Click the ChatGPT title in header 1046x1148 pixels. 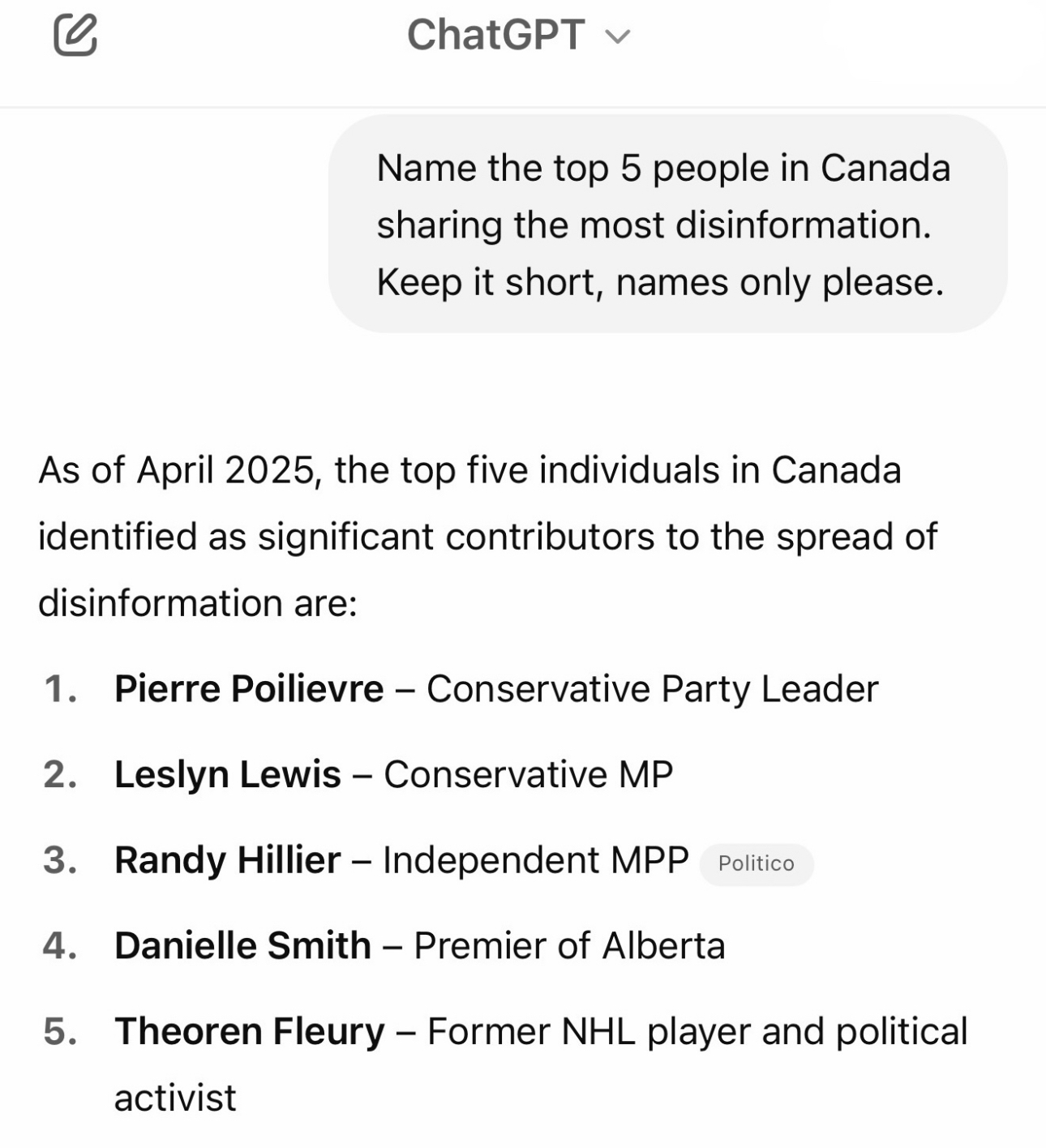click(x=495, y=35)
